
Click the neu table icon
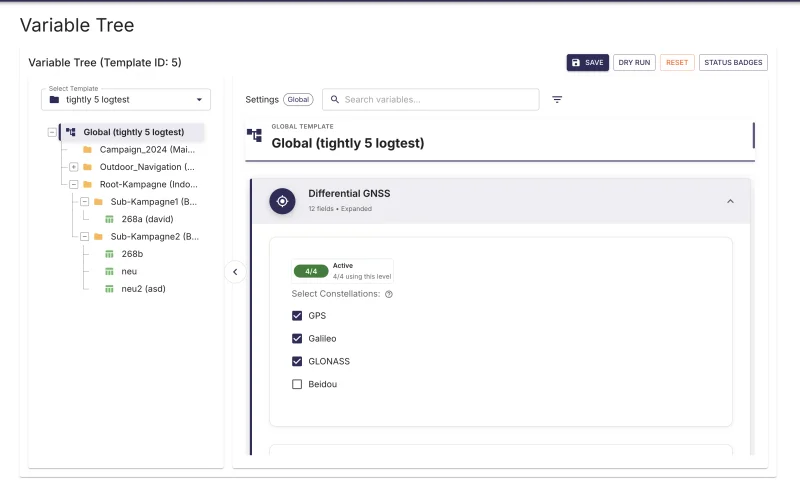(109, 271)
